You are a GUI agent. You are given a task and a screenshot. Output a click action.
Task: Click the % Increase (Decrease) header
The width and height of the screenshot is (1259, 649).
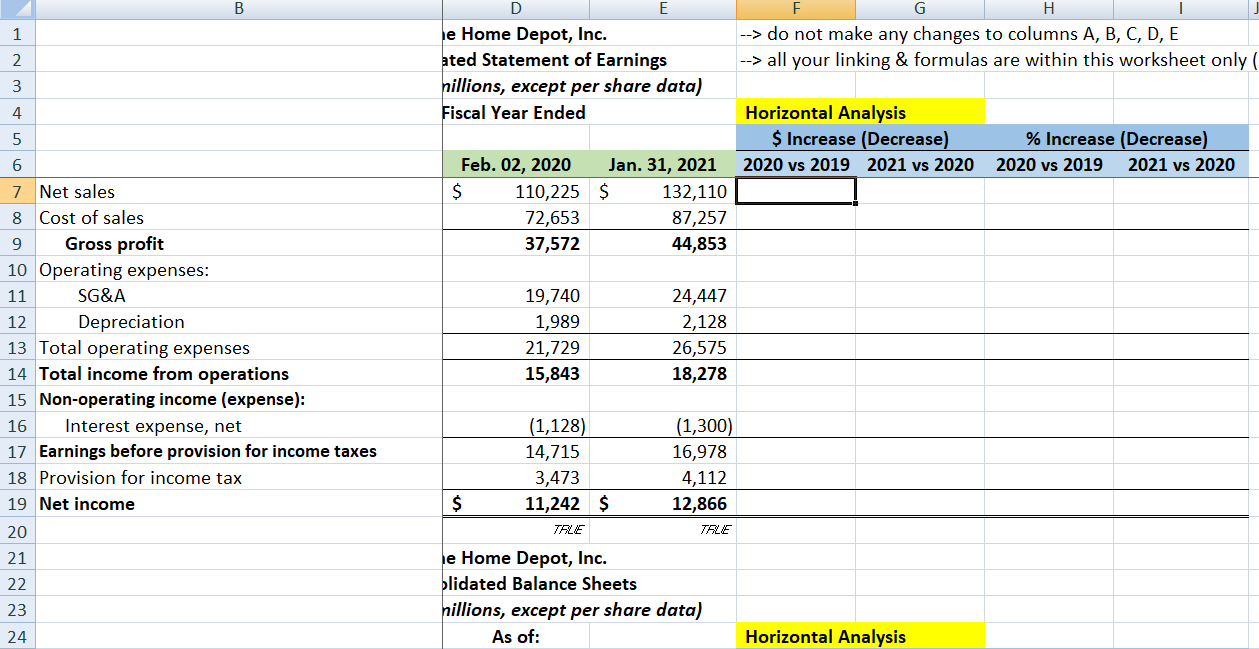[x=1113, y=138]
